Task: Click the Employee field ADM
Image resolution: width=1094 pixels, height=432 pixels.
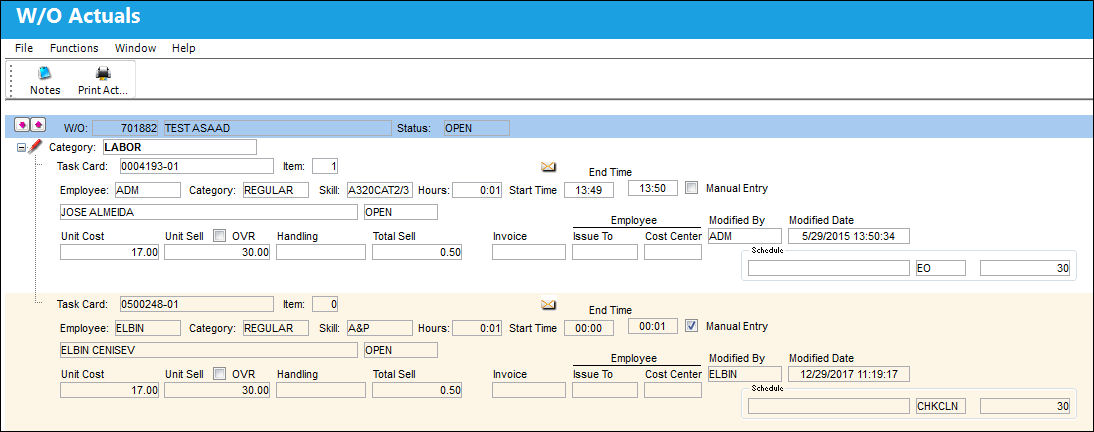Action: tap(148, 190)
